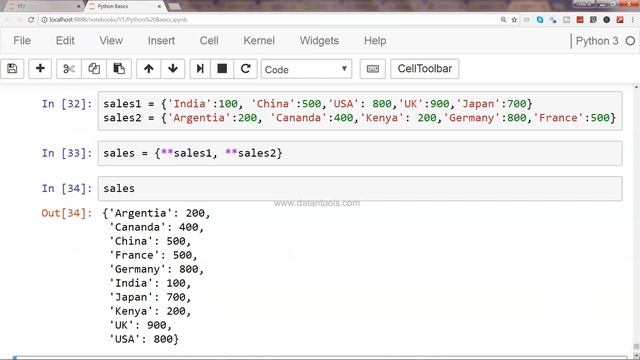Save notebook with the floppy disk icon

pos(12,69)
